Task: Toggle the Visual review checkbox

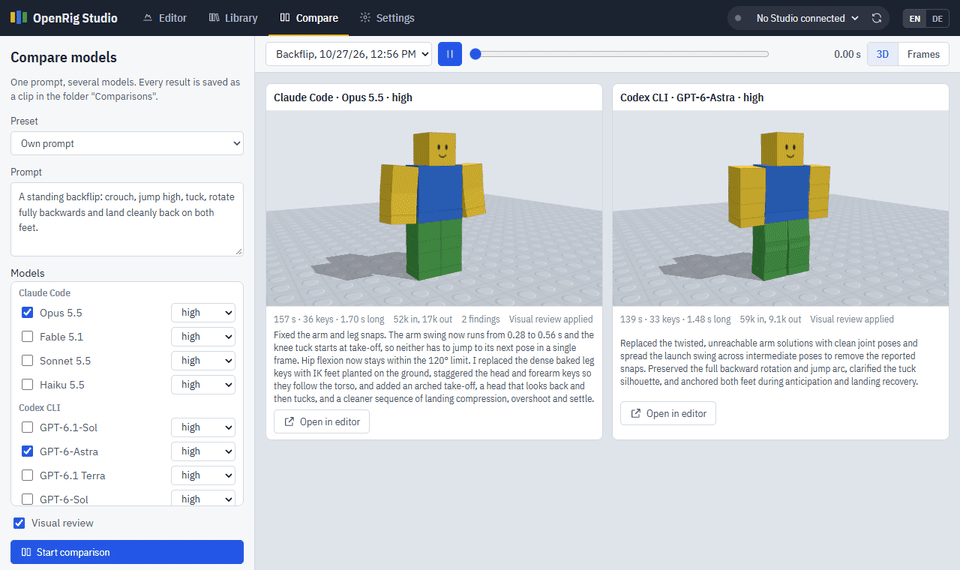Action: [x=19, y=523]
